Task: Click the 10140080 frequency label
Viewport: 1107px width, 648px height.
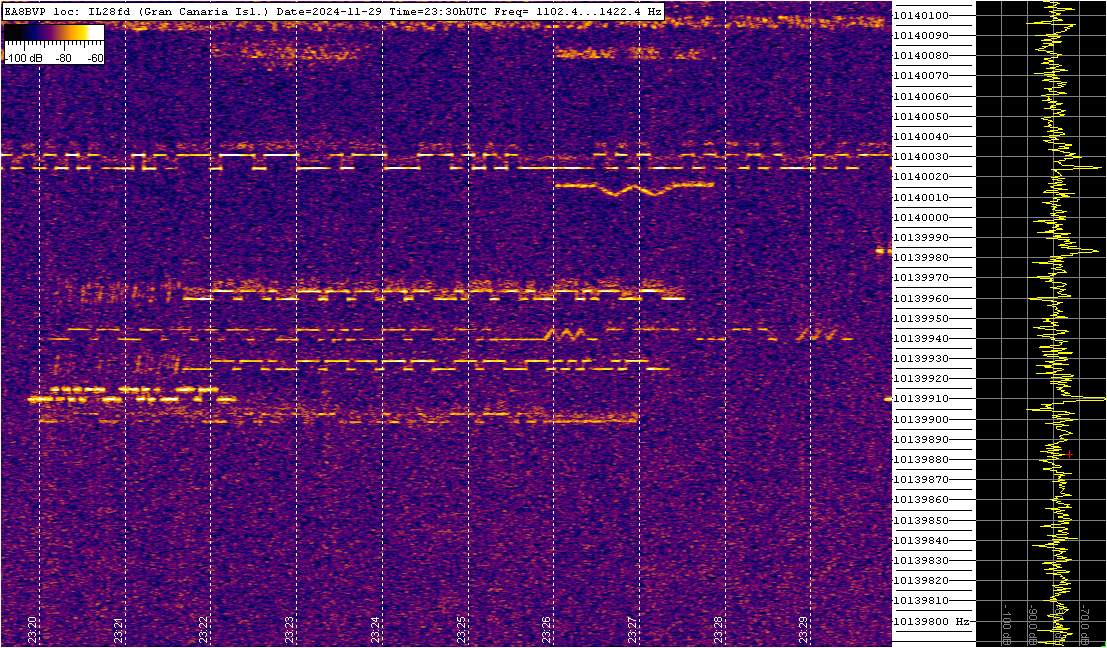Action: [x=921, y=55]
